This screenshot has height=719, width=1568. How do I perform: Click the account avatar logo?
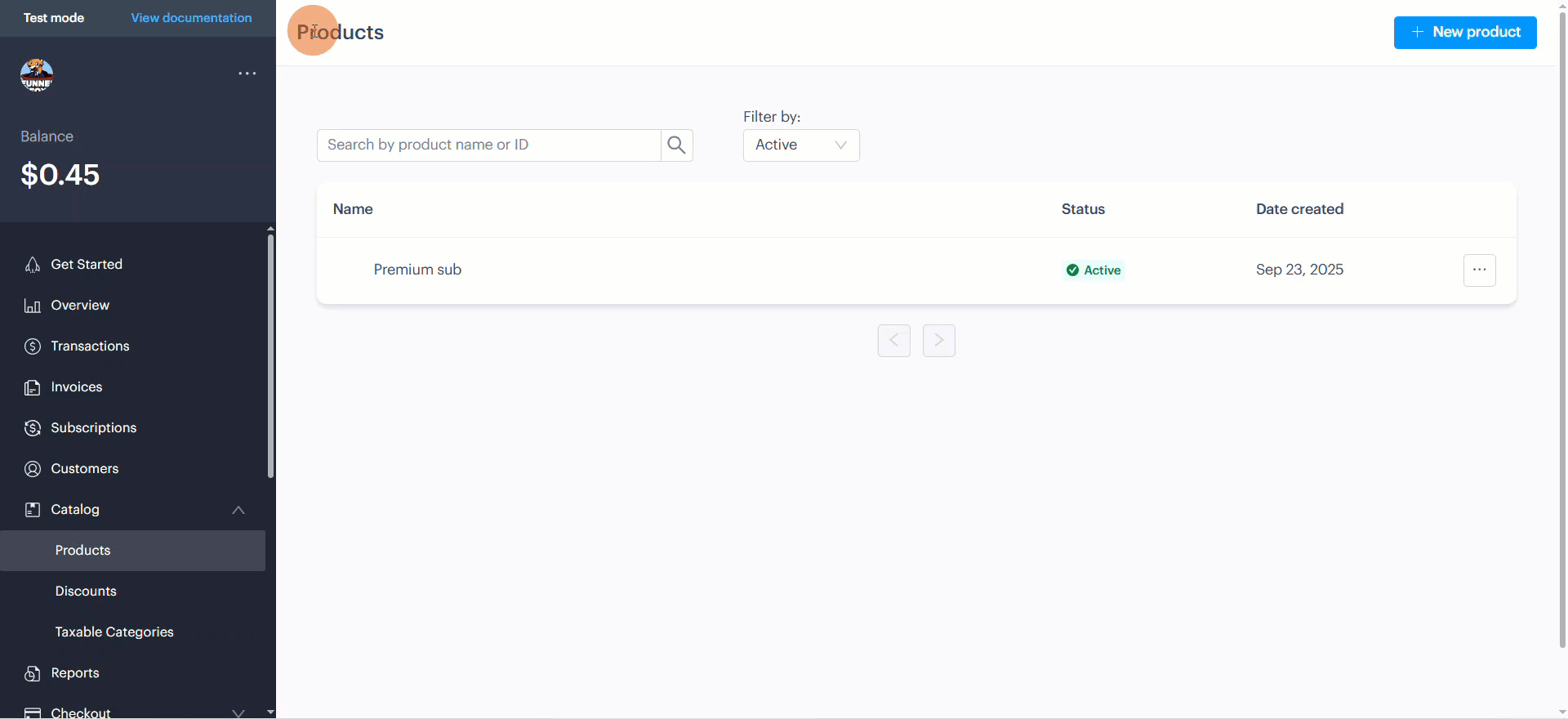coord(37,75)
